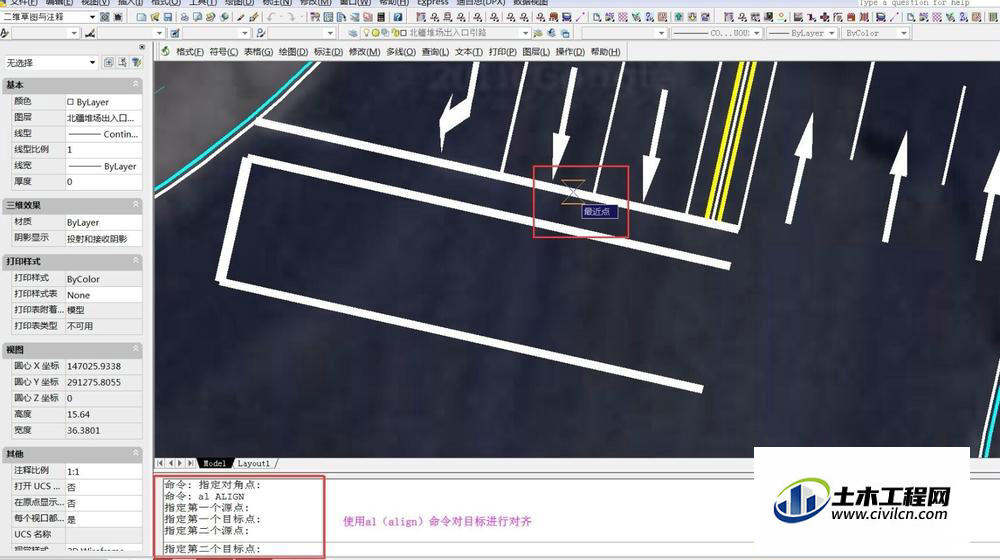Screen dimensions: 1000x560
Task: Open the 图层(L) menu
Action: 536,52
